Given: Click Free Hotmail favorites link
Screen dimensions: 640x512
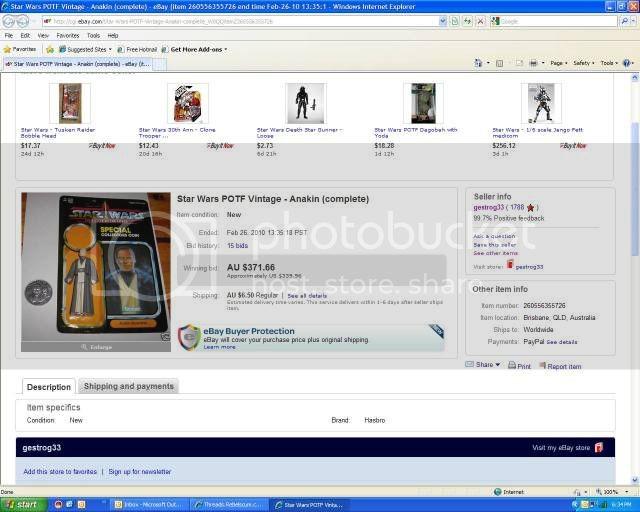Looking at the screenshot, I should tap(137, 49).
